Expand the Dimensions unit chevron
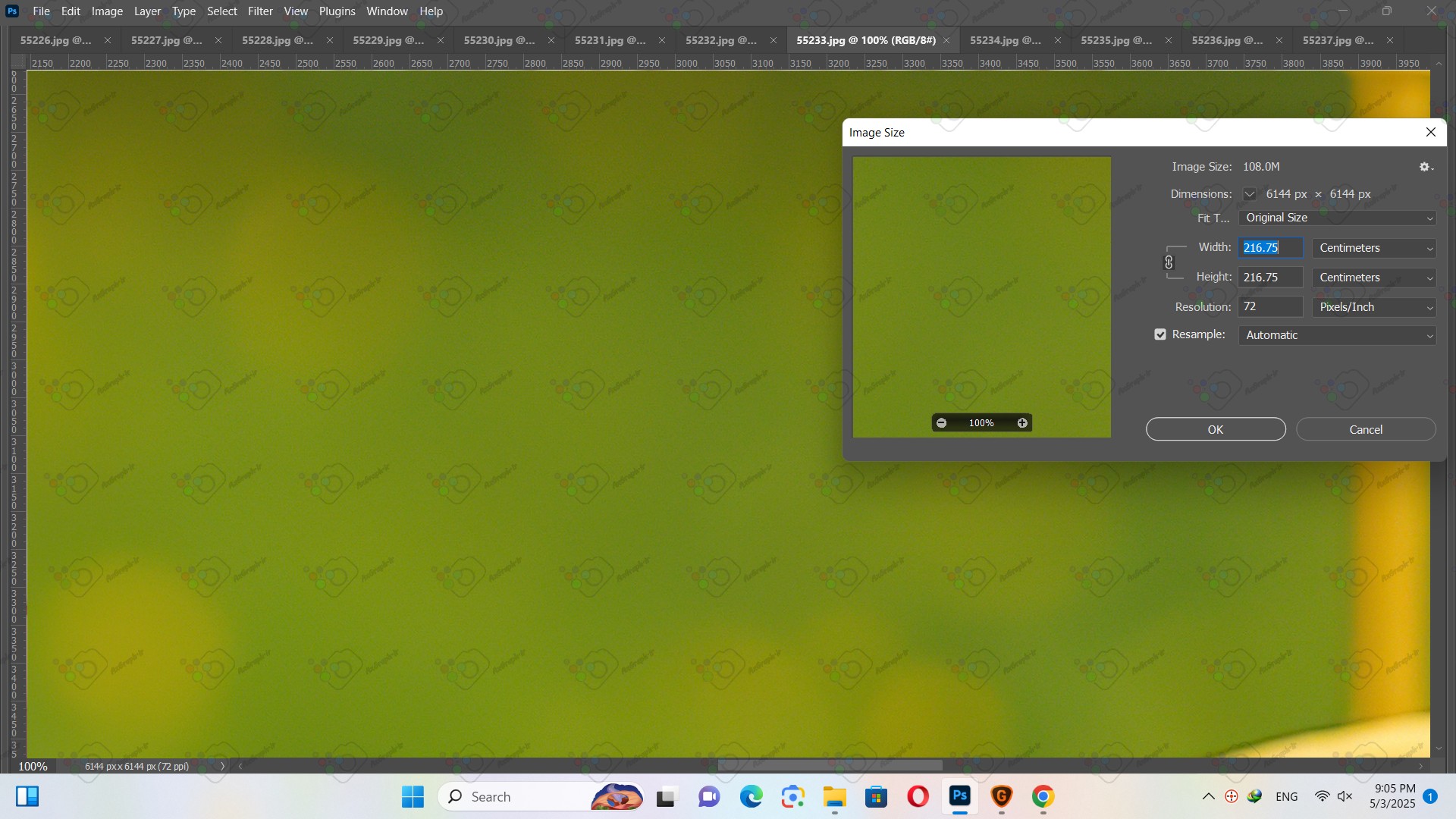Screen dimensions: 1456x819 (1249, 194)
